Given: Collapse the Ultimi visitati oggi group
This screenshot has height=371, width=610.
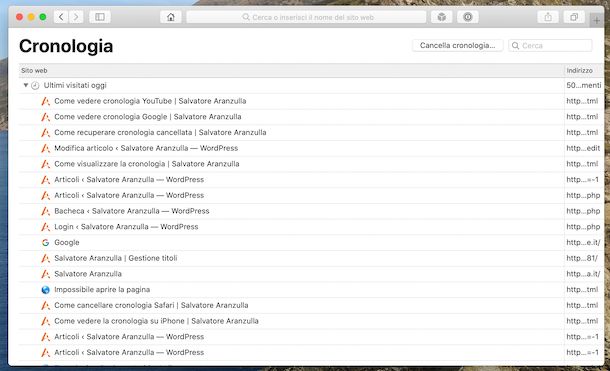Looking at the screenshot, I should tap(25, 85).
